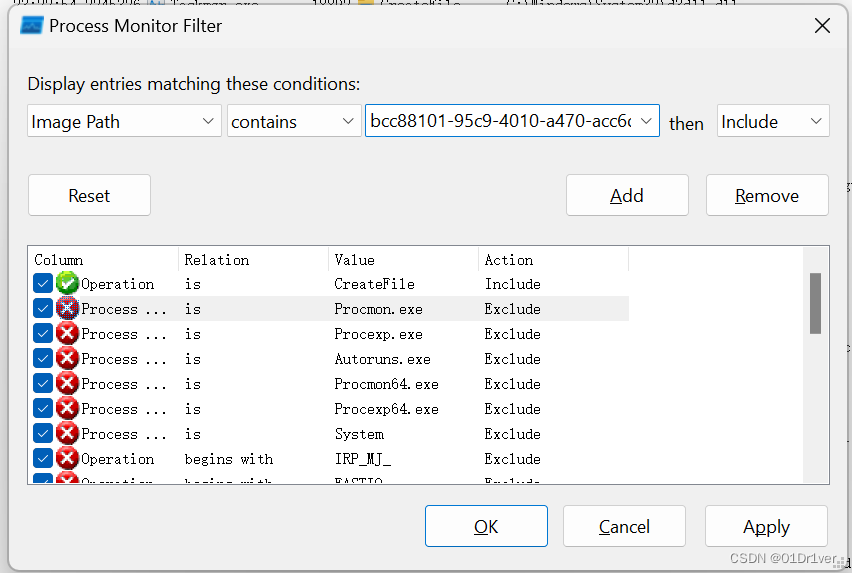
Task: Click the red Exclude icon for System
Action: 67,434
